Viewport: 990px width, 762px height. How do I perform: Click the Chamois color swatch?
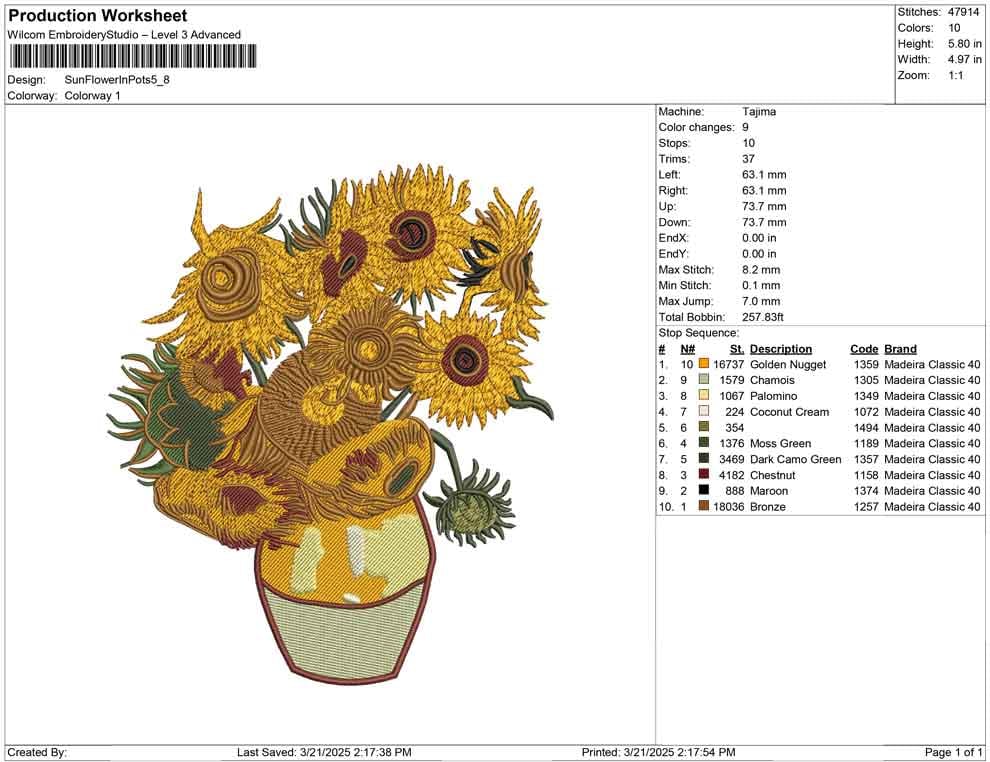pos(703,380)
